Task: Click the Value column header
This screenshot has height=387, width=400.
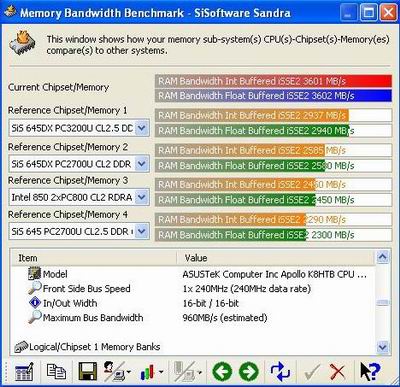Action: point(275,258)
